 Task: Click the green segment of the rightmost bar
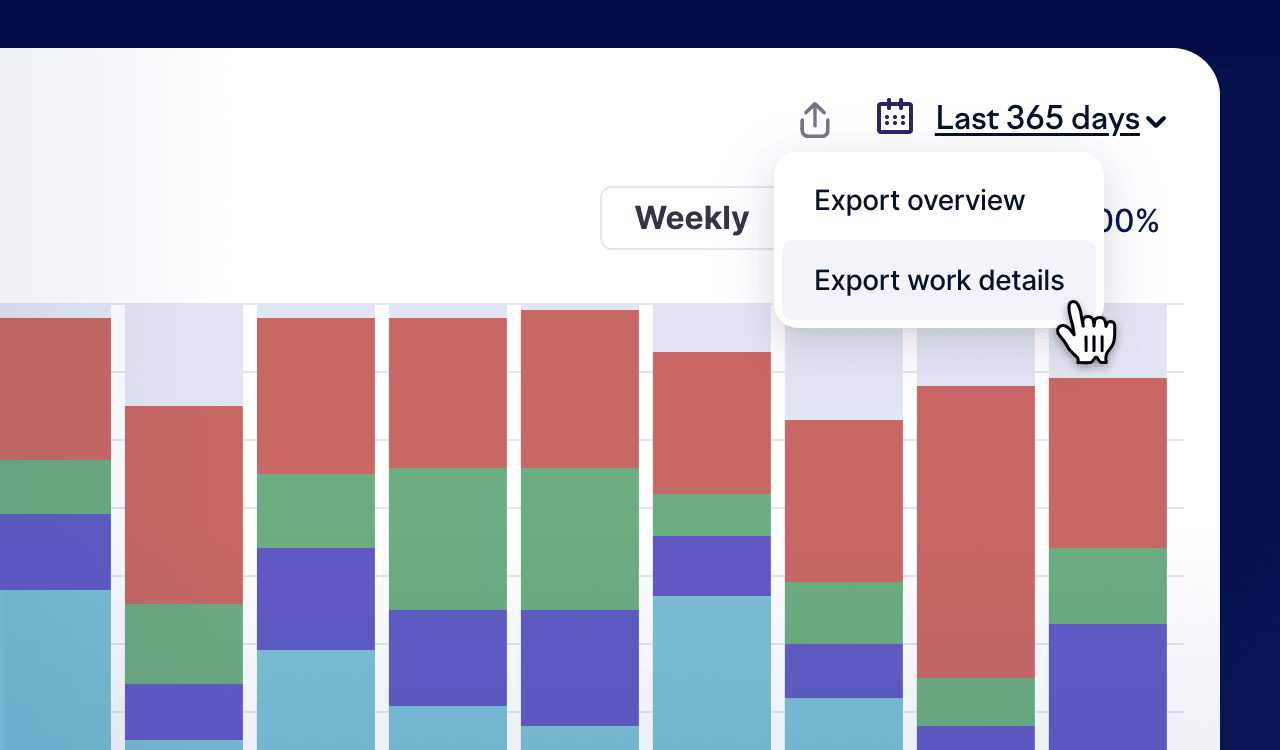click(1107, 585)
